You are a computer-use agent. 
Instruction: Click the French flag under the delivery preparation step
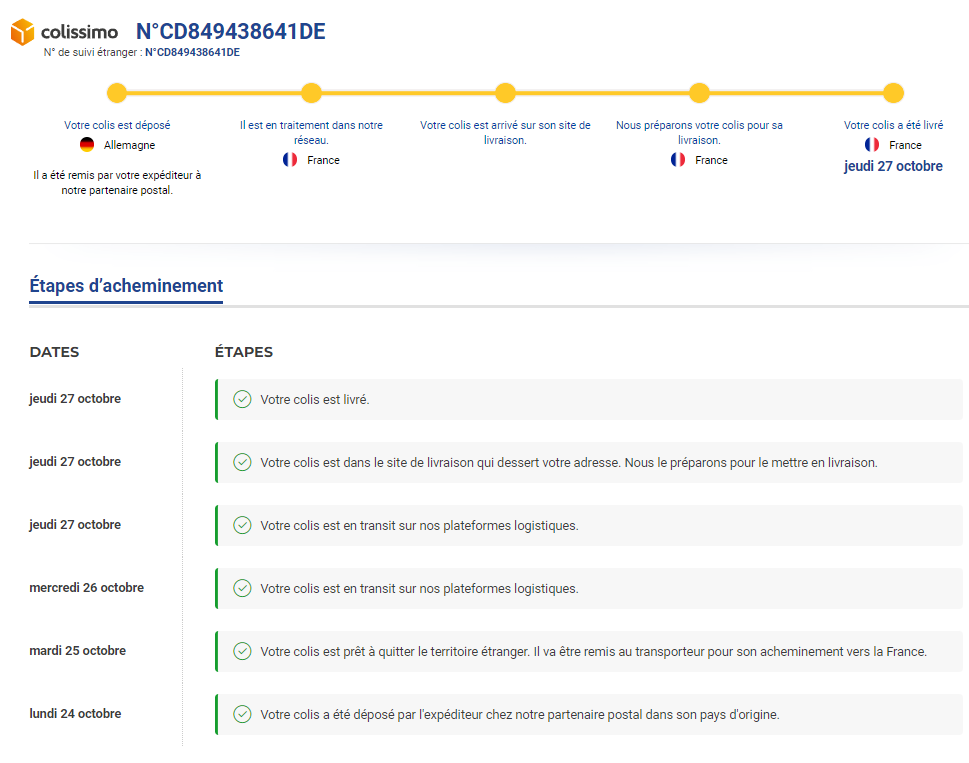coord(678,160)
